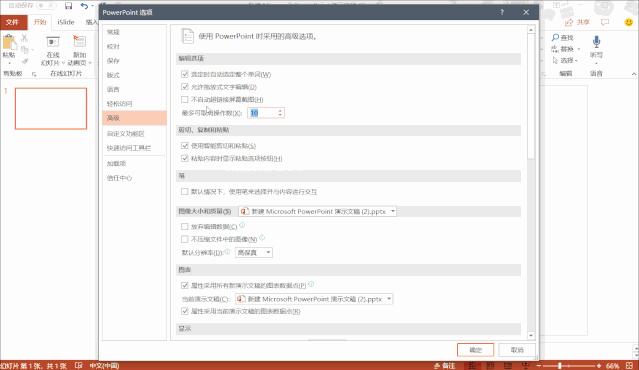This screenshot has height=370, width=639.
Task: Toggle allow drag-and-drop text editing checkbox (D)
Action: pos(185,87)
